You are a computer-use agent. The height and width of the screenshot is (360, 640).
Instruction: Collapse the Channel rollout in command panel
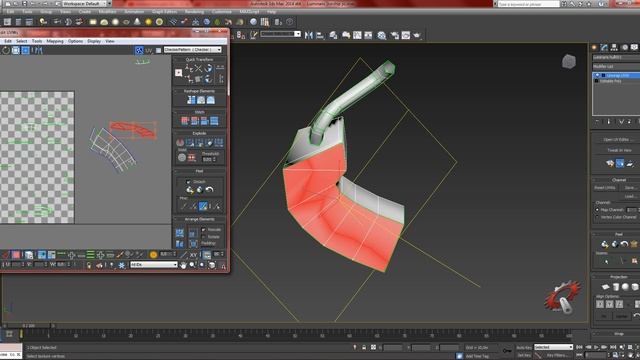pos(618,180)
